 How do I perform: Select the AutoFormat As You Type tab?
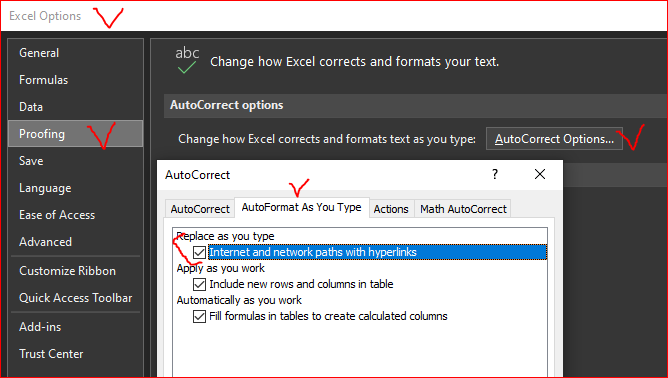(x=302, y=208)
